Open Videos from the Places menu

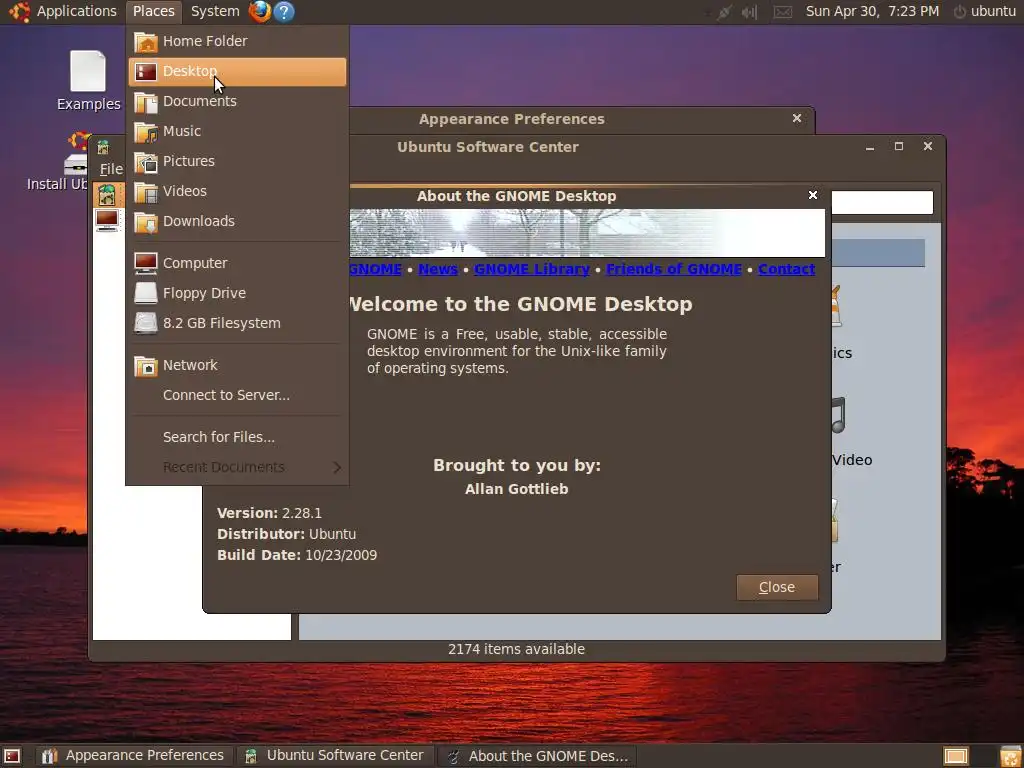(x=237, y=191)
